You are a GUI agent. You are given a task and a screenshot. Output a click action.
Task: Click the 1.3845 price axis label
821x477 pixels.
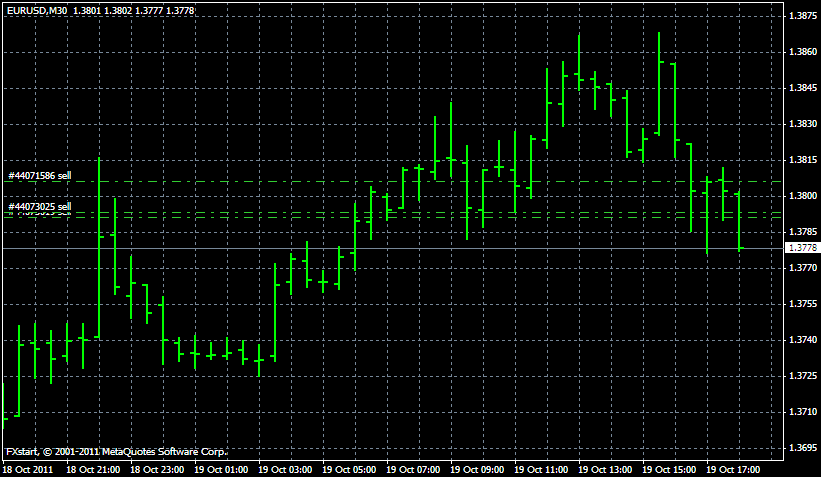click(x=803, y=88)
